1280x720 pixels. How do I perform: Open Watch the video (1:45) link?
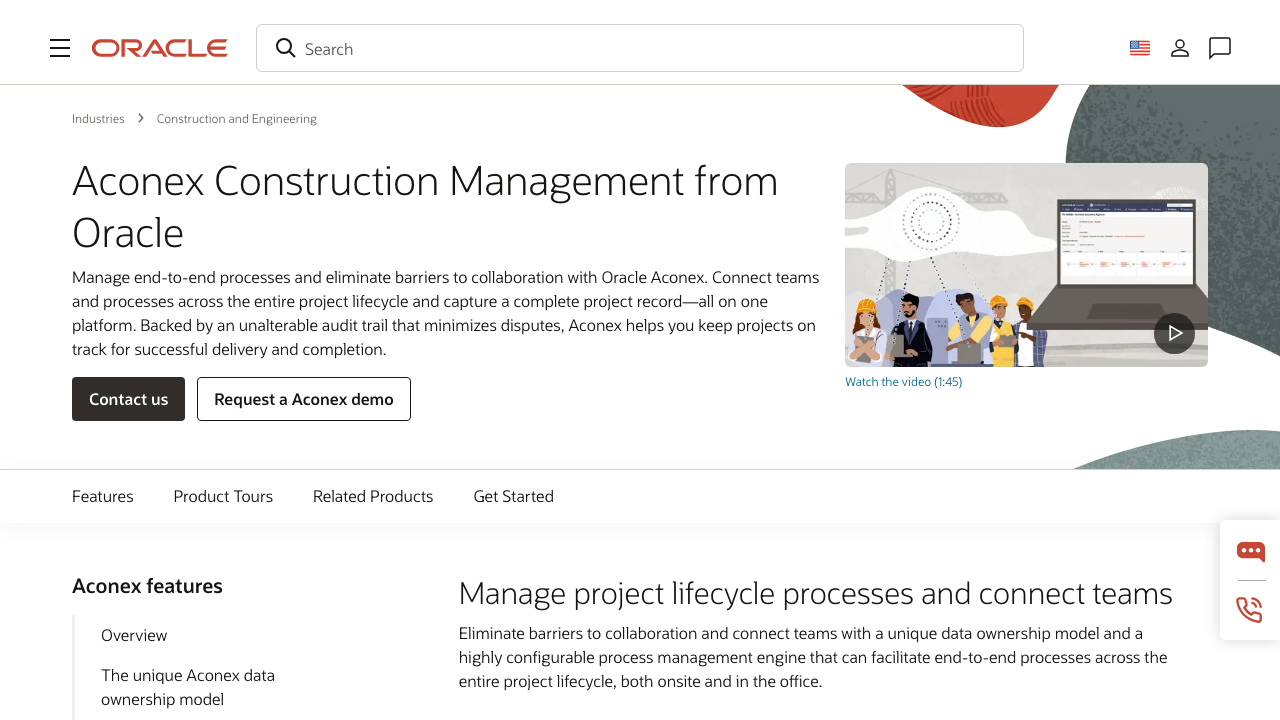pos(903,381)
